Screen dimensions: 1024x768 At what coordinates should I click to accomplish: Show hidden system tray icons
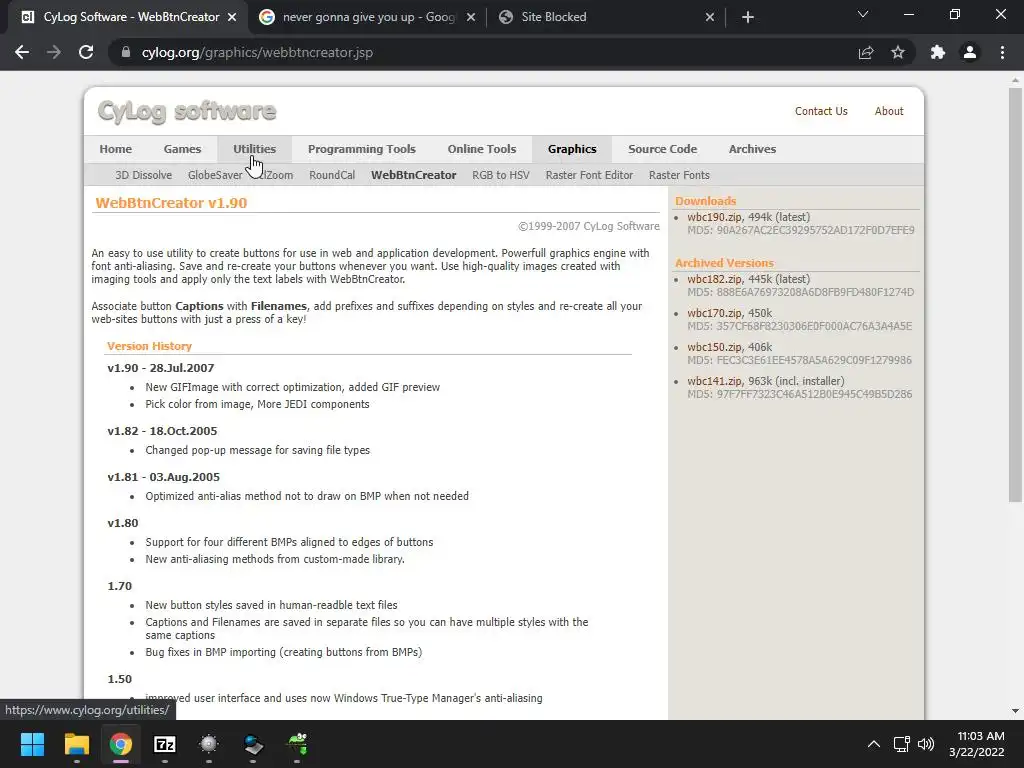pos(873,744)
